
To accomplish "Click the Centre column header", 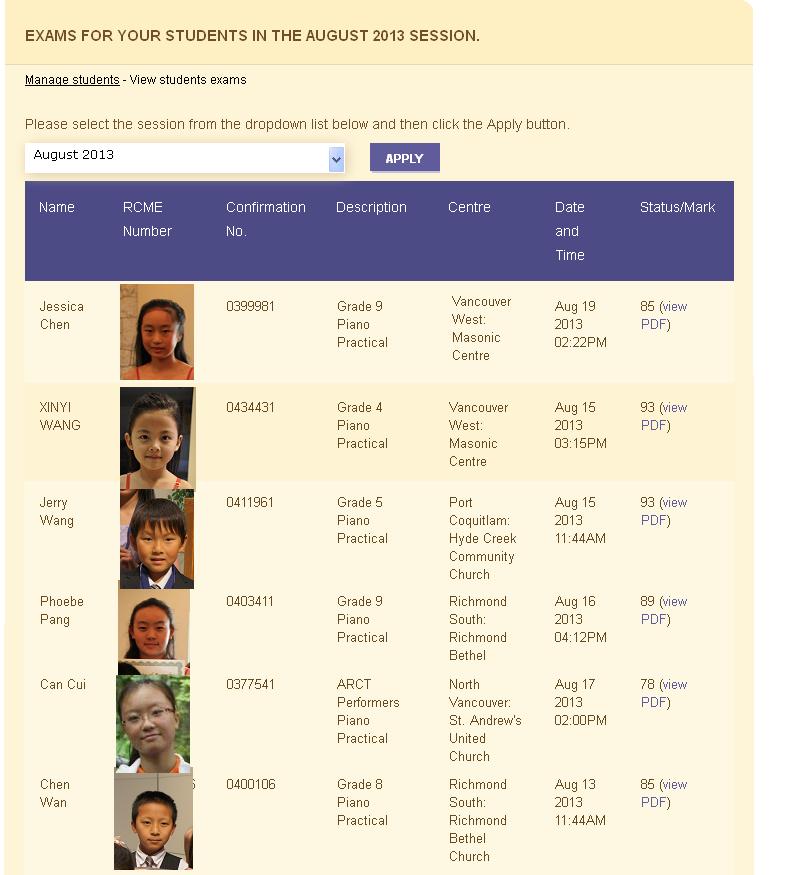I will pos(469,208).
